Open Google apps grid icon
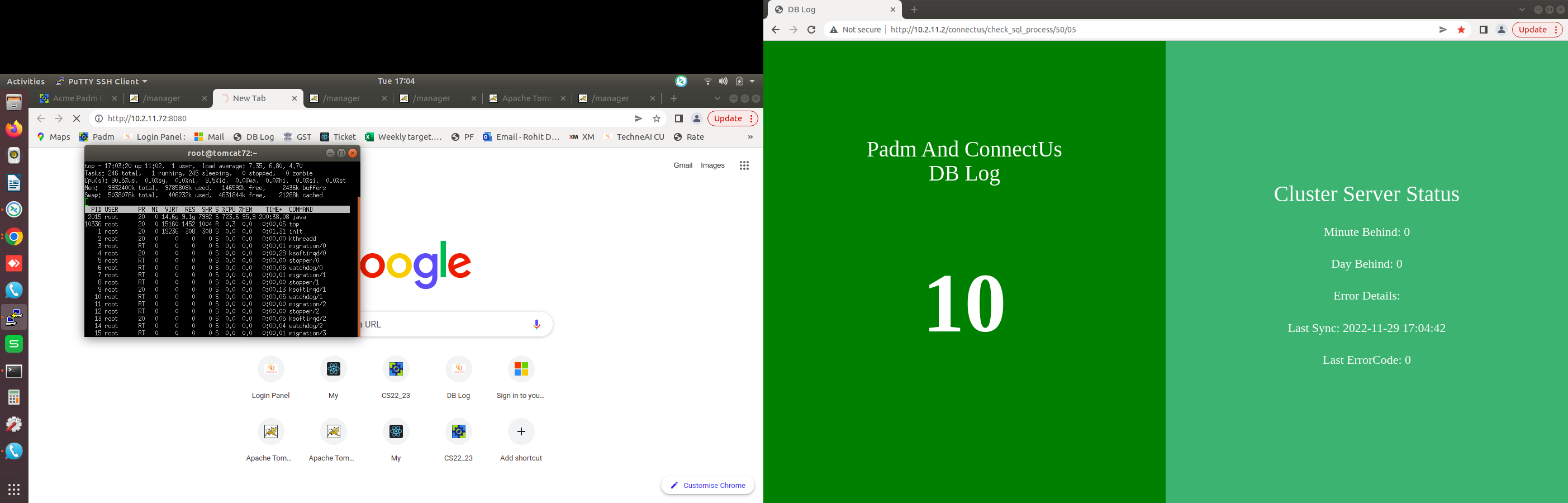Viewport: 1568px width, 503px height. (x=744, y=165)
